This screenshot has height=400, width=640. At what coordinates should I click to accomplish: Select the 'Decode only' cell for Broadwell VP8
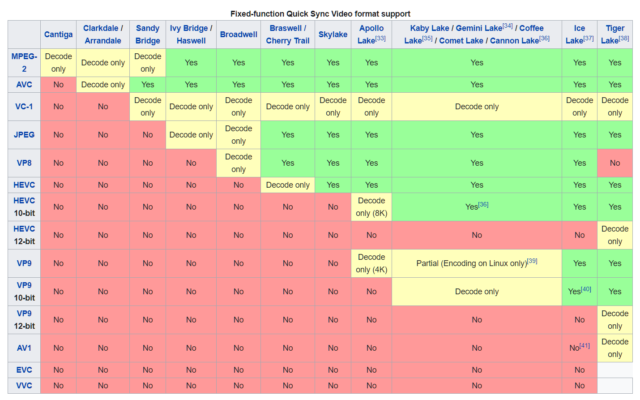(x=239, y=163)
